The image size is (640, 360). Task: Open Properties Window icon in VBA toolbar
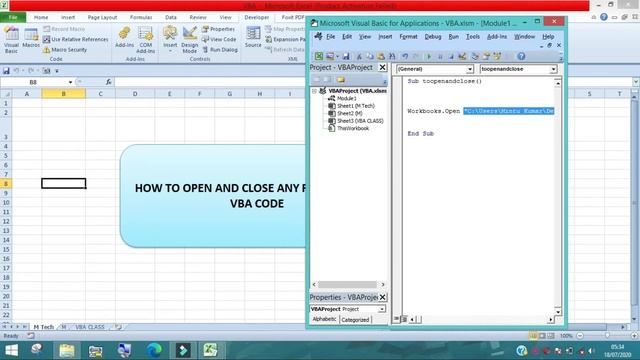click(486, 56)
